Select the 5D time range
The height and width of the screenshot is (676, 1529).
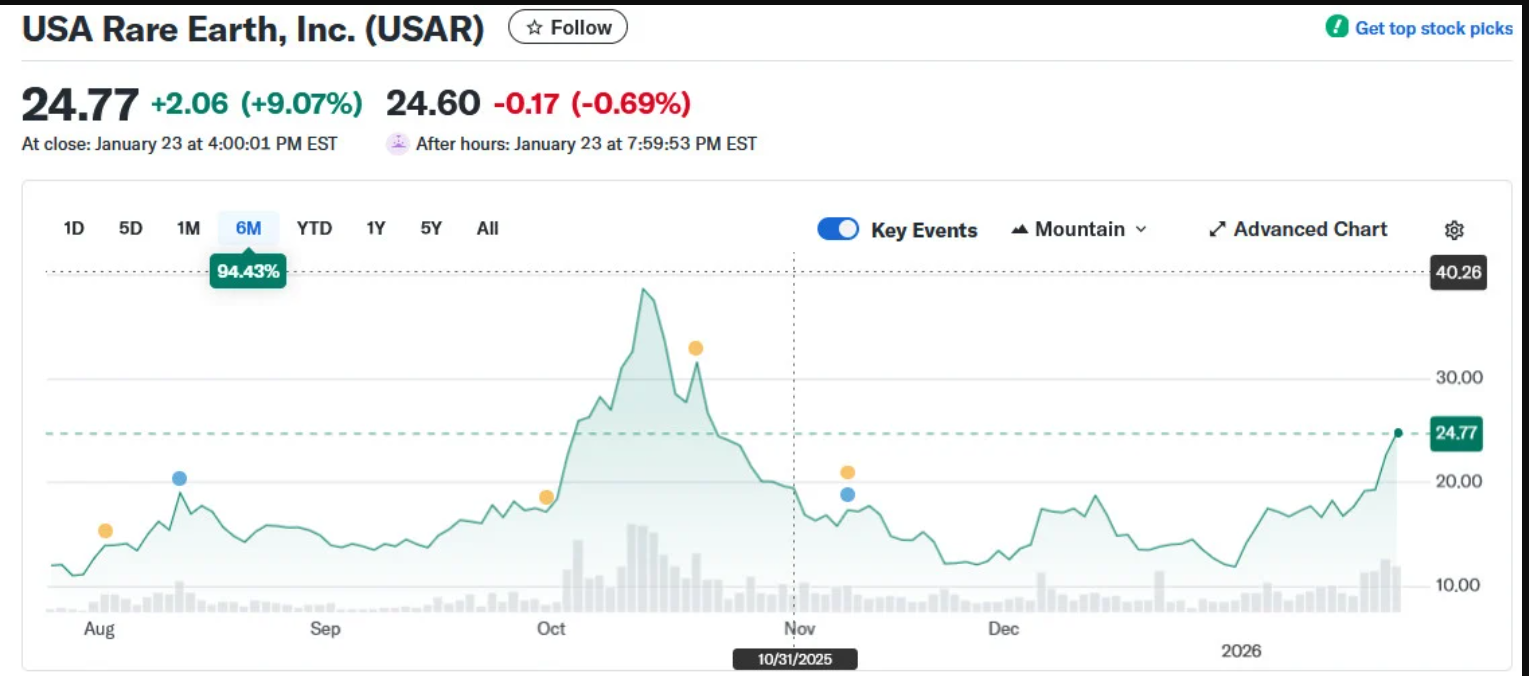click(x=131, y=228)
